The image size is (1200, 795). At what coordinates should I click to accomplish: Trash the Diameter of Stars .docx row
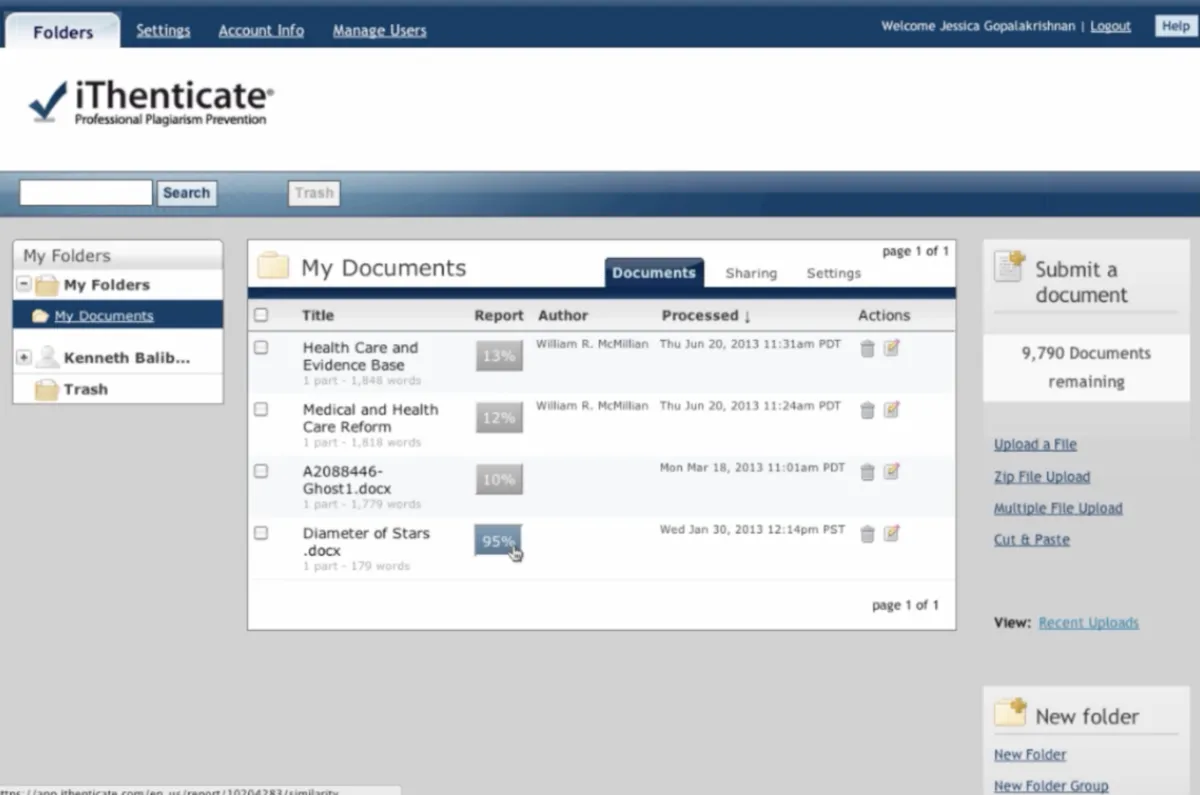[x=867, y=535]
